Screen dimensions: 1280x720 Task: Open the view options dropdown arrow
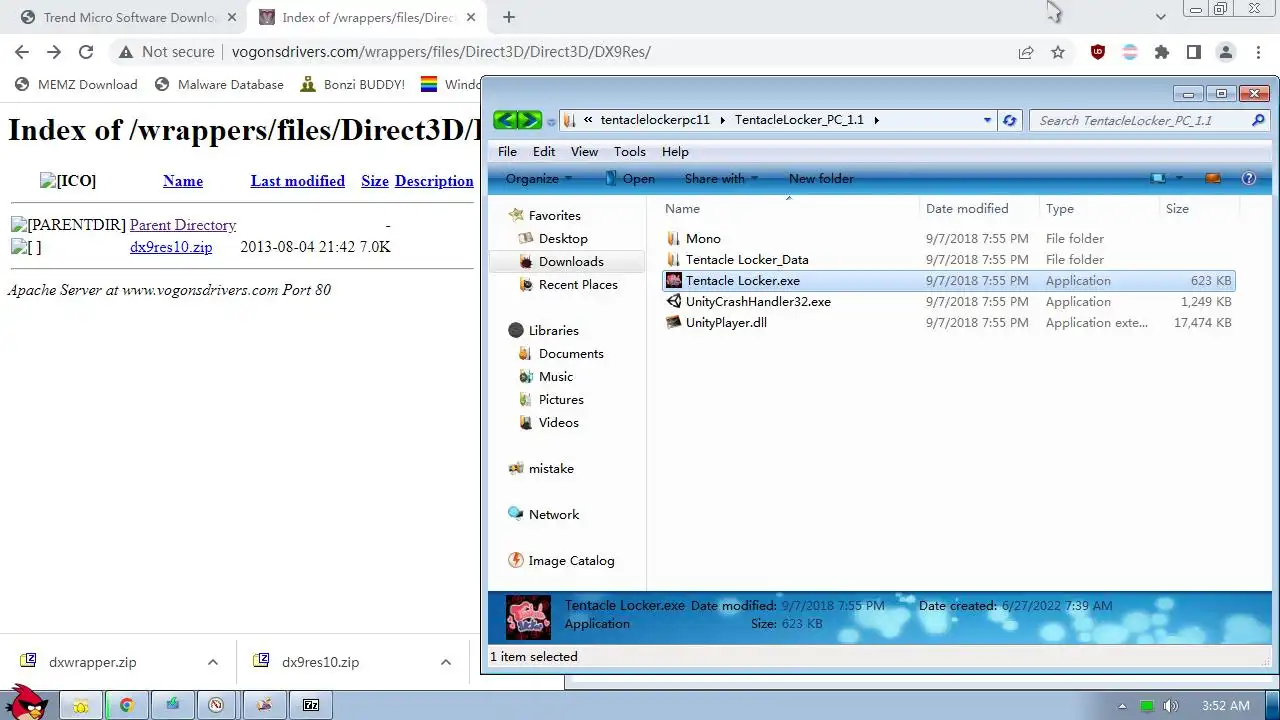1179,179
